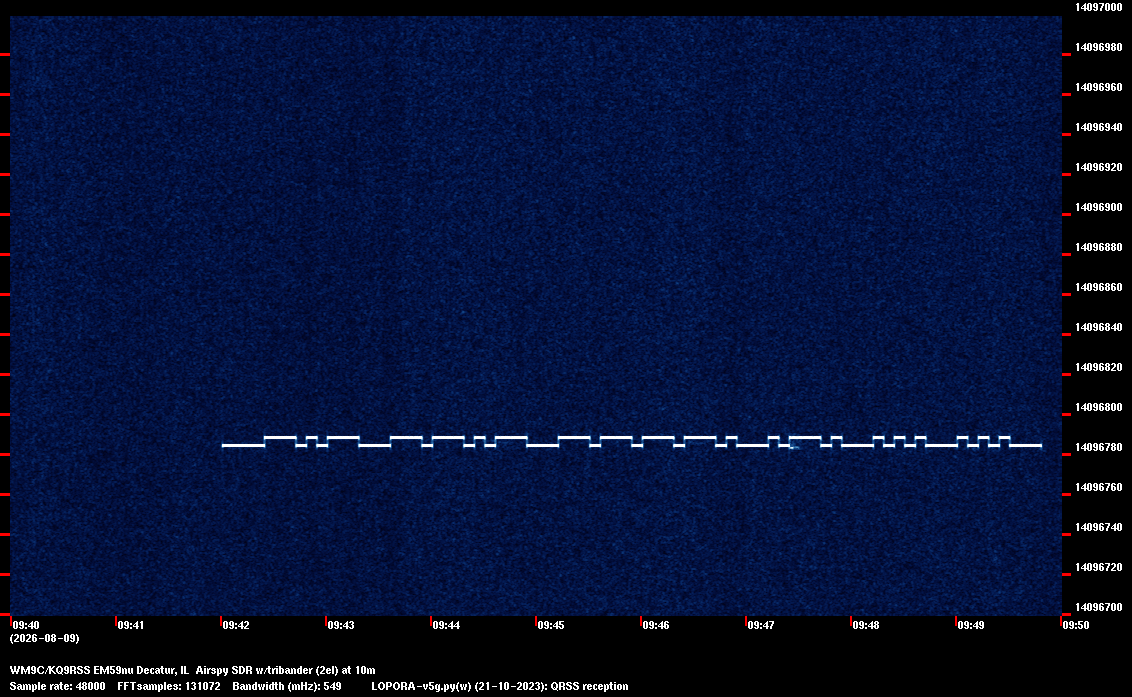Click the 09:47 time axis label

point(761,625)
